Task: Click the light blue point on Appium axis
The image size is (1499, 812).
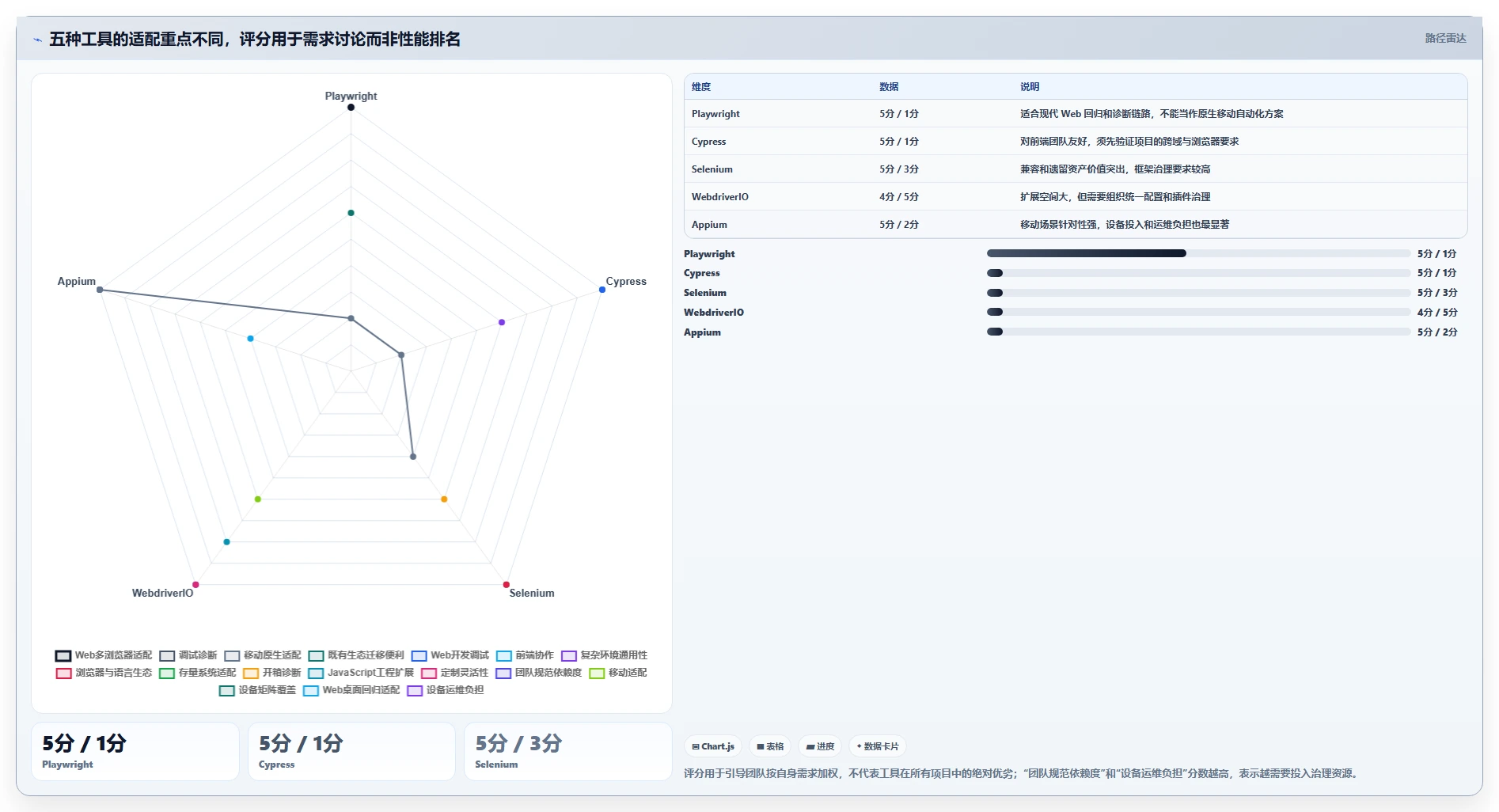Action: point(250,339)
